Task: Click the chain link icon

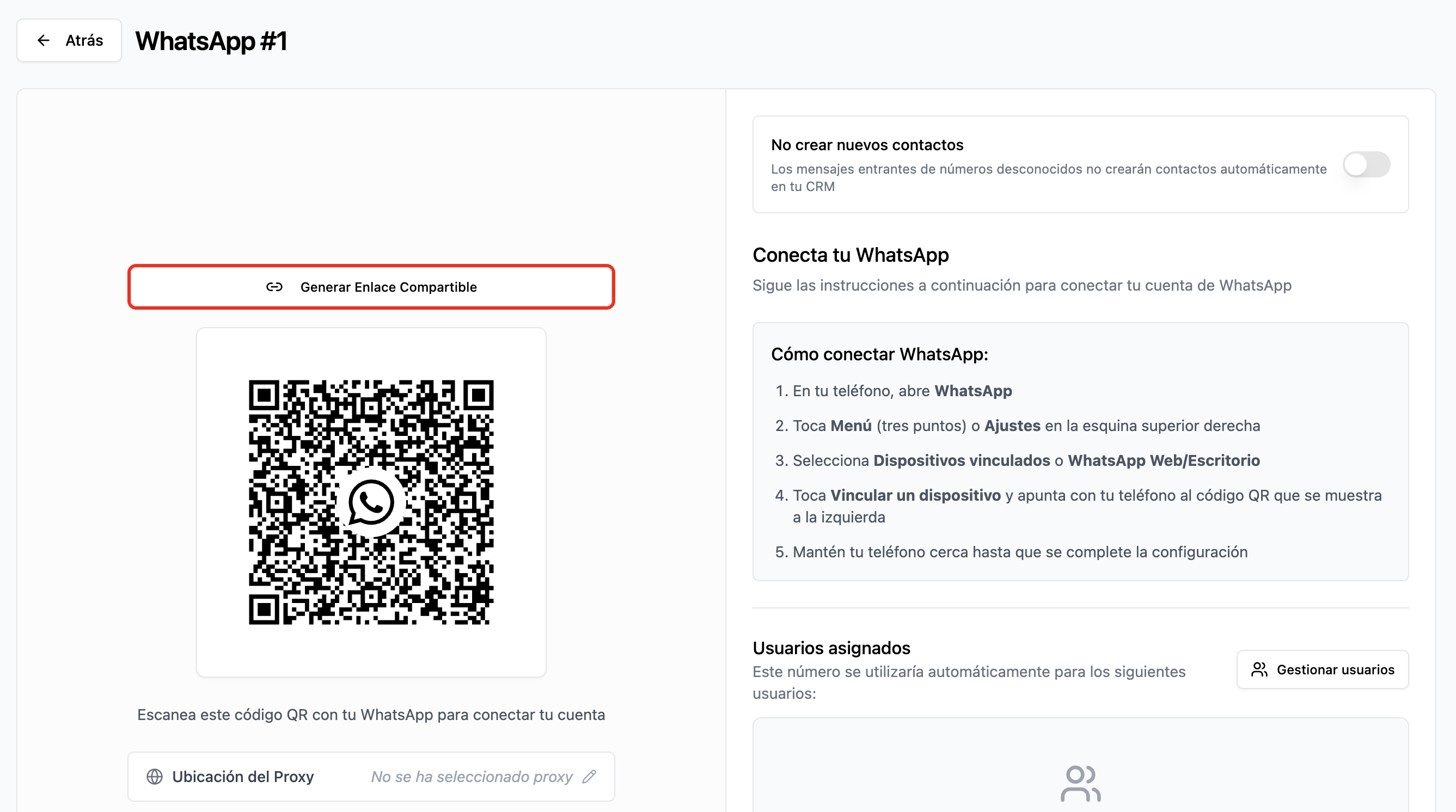Action: 274,287
